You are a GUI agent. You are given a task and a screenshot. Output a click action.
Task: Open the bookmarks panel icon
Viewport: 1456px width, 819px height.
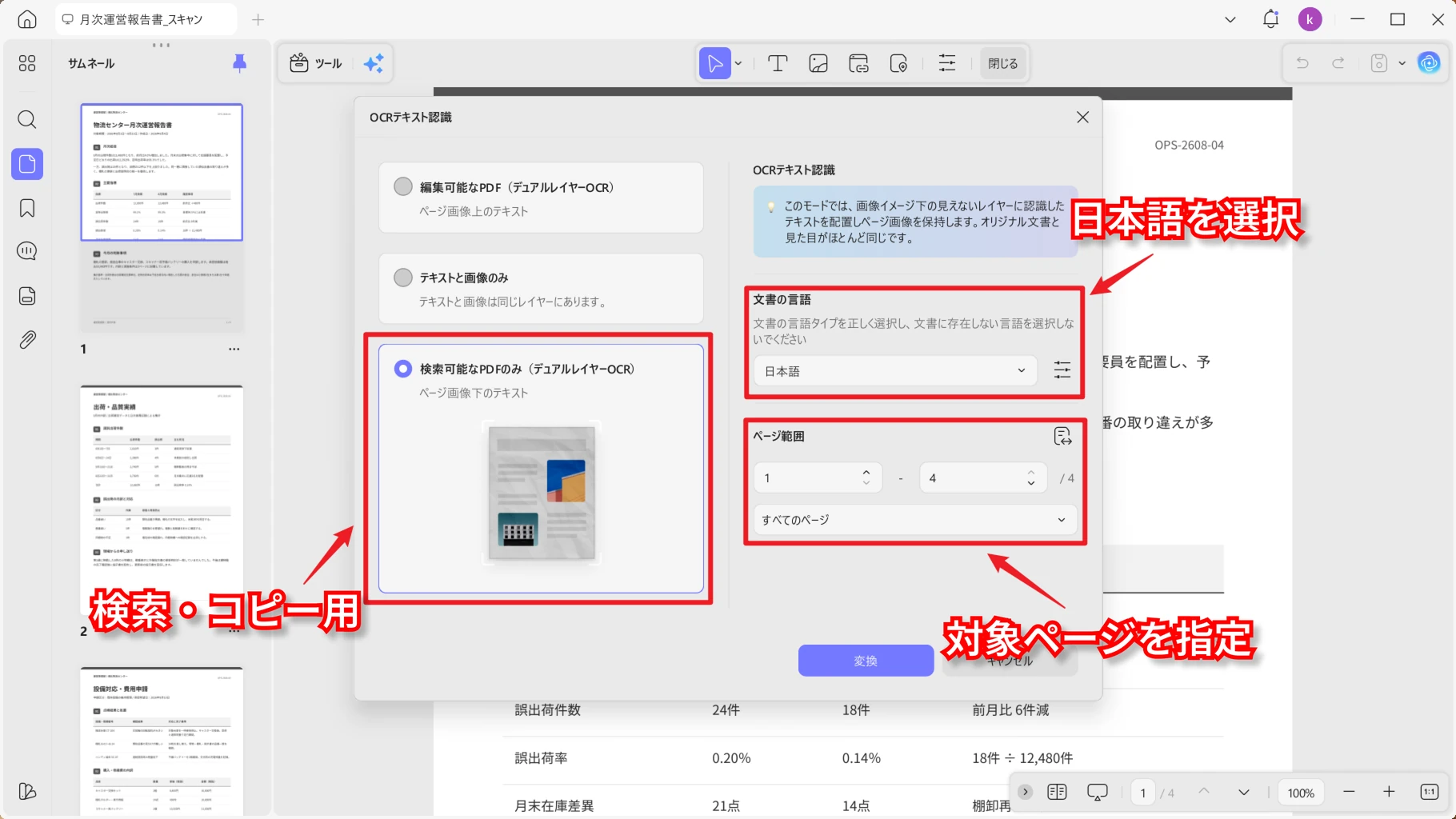(27, 208)
